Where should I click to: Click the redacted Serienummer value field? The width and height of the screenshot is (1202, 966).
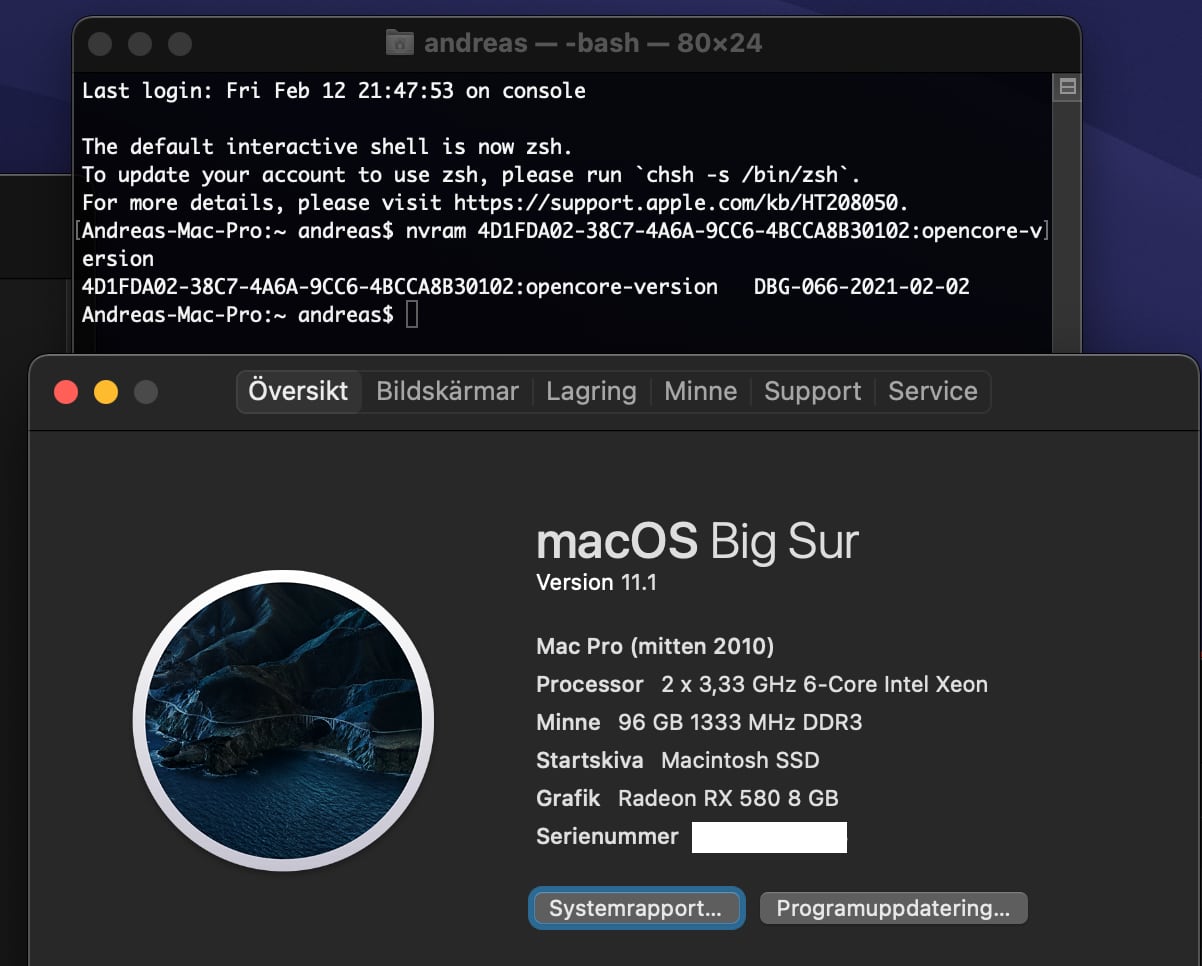(x=769, y=837)
